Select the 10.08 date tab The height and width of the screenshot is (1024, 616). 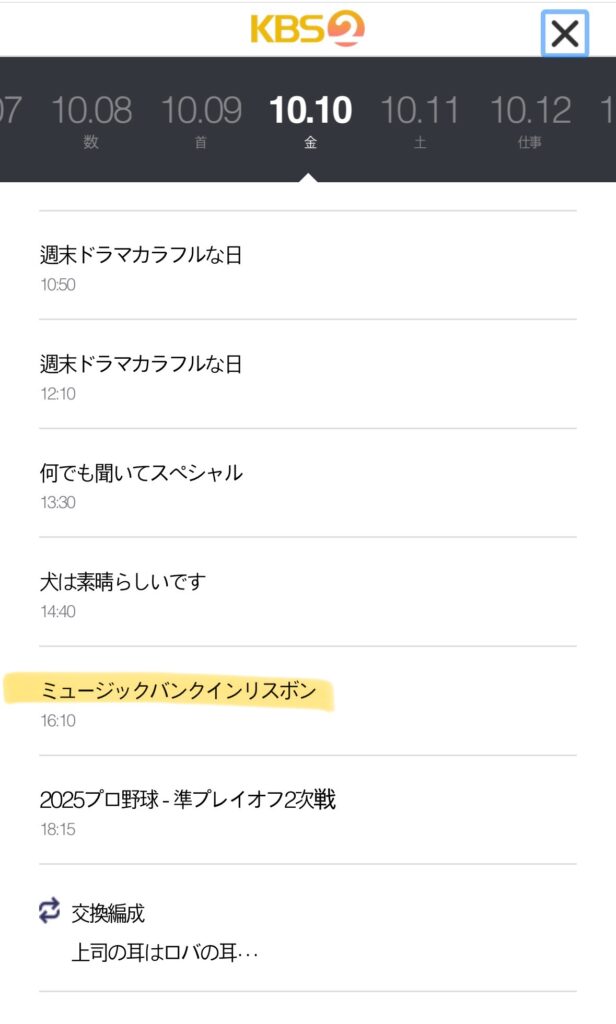91,118
